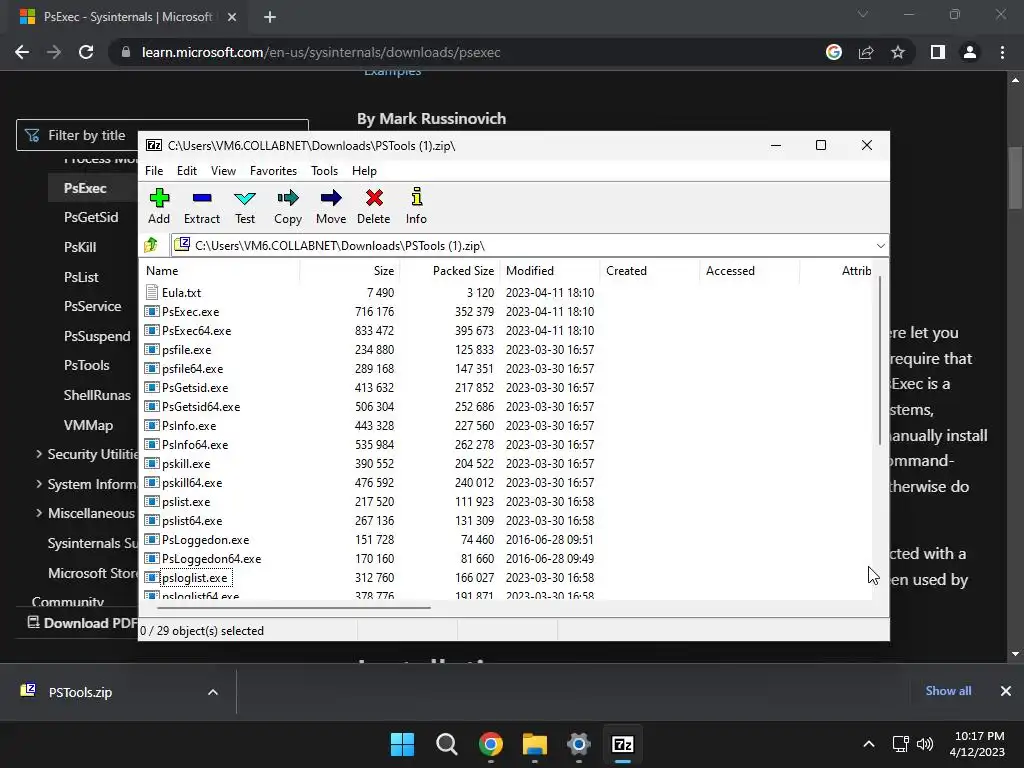This screenshot has height=768, width=1024.
Task: Click the Move toolbar icon
Action: tap(331, 198)
